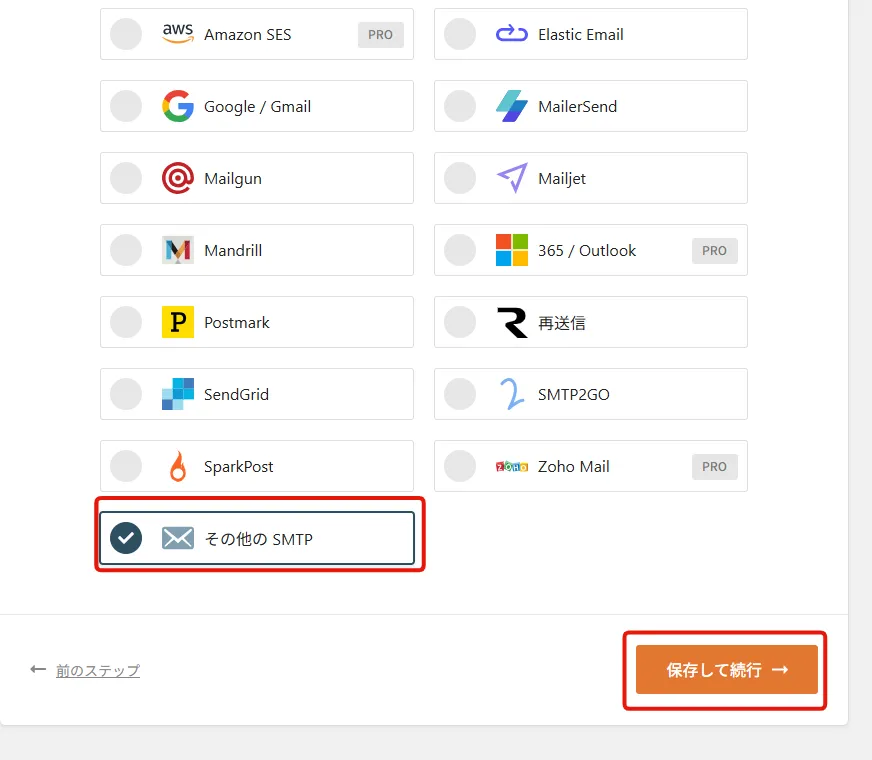This screenshot has height=760, width=872.
Task: Click the PRO badge on Amazon SES
Action: 380,34
